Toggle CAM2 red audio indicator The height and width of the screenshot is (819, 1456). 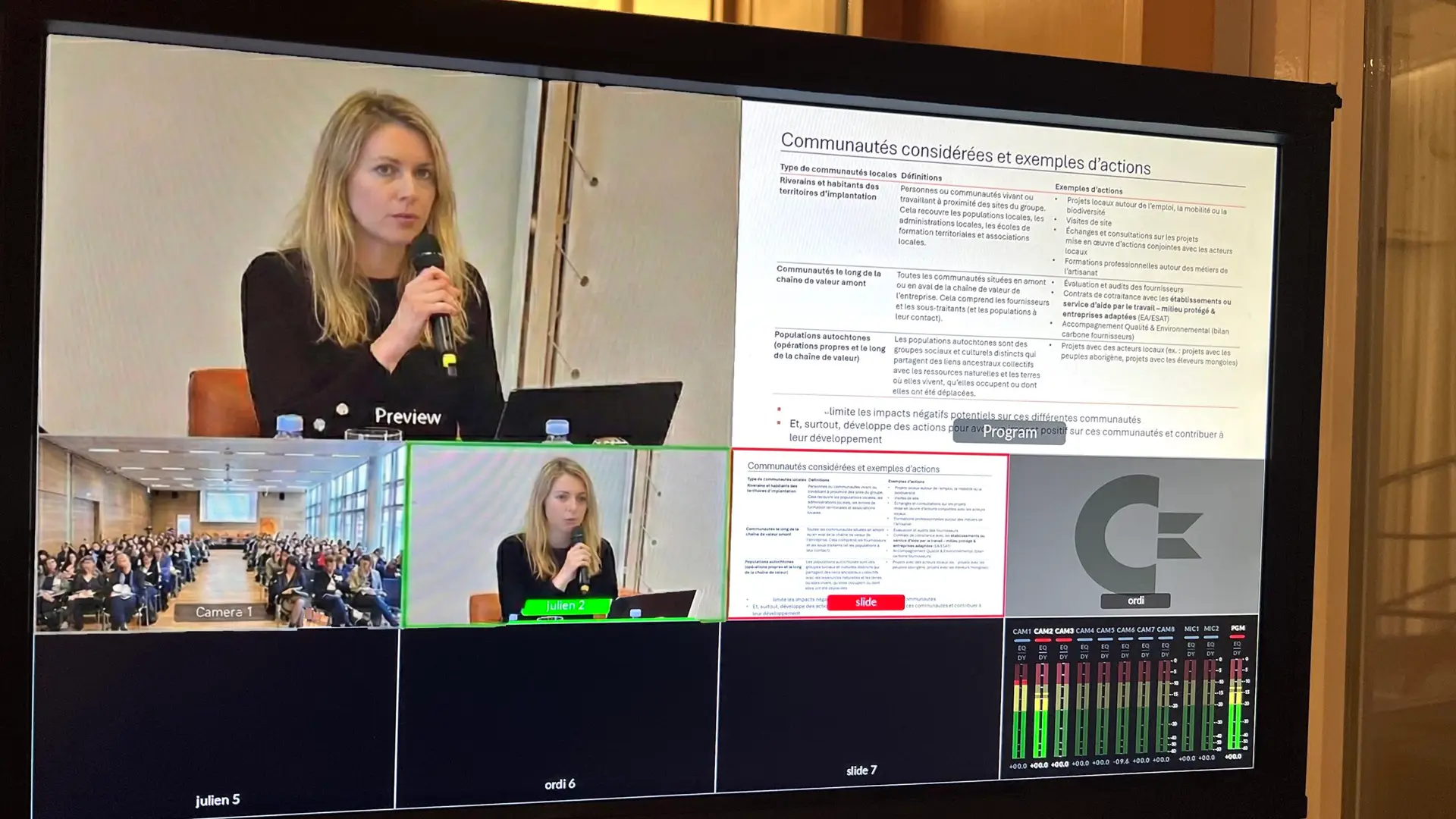pyautogui.click(x=1043, y=640)
